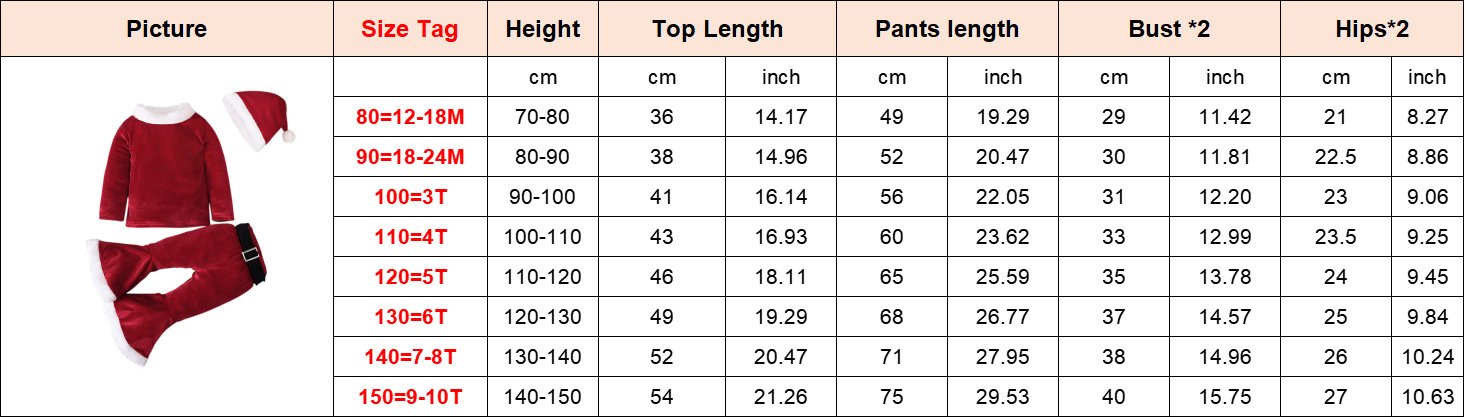The image size is (1465, 417).
Task: Click the 29.53 inch pants length value
Action: tap(1002, 397)
